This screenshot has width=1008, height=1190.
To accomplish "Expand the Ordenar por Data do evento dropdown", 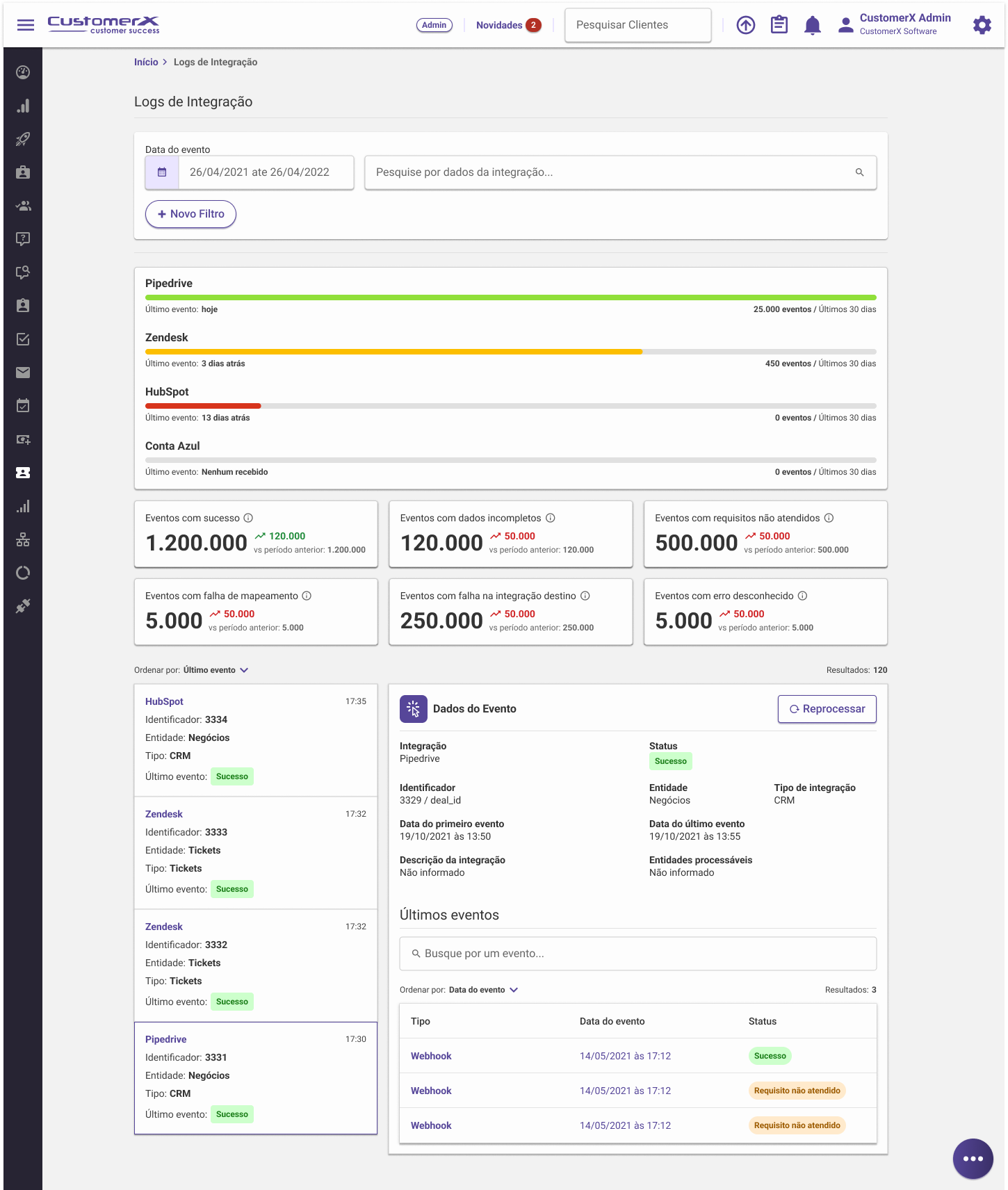I will [484, 990].
